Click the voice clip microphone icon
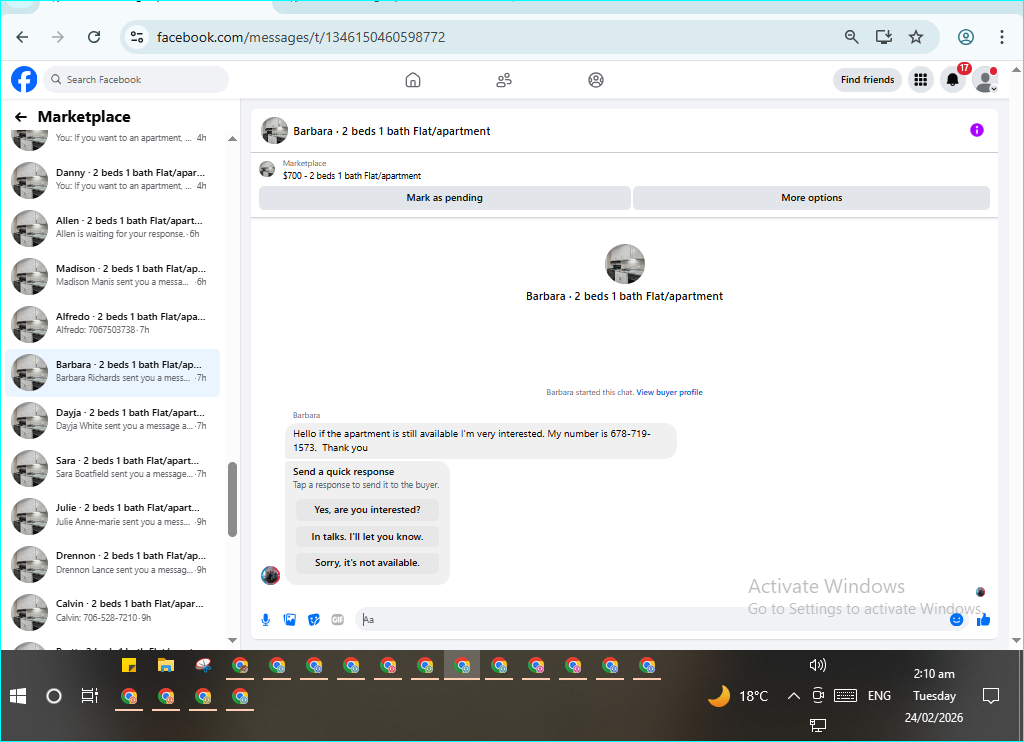The width and height of the screenshot is (1024, 742). tap(266, 619)
